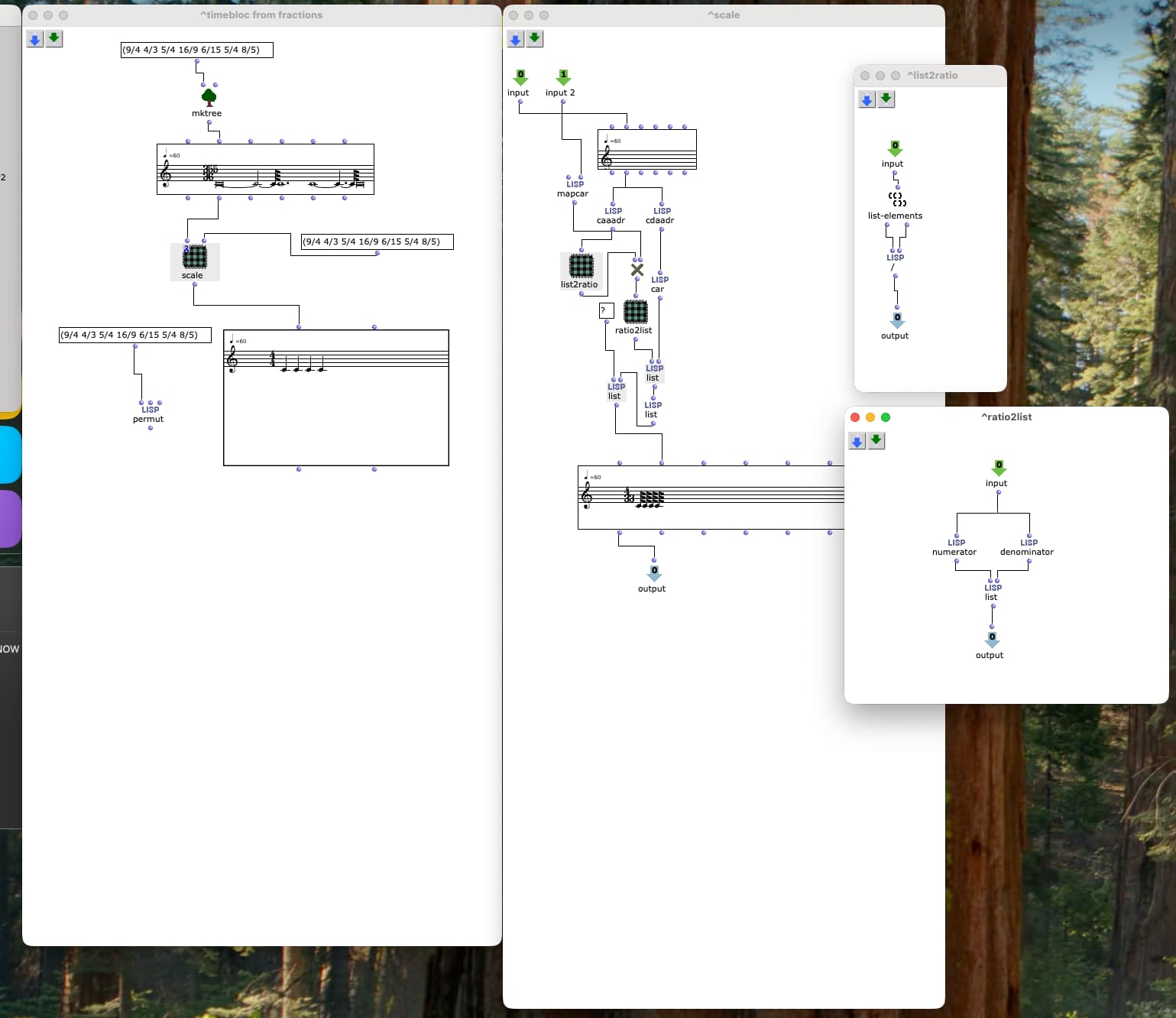The height and width of the screenshot is (1018, 1176).
Task: Click the multiplication X box in scale patch
Action: pos(637,270)
